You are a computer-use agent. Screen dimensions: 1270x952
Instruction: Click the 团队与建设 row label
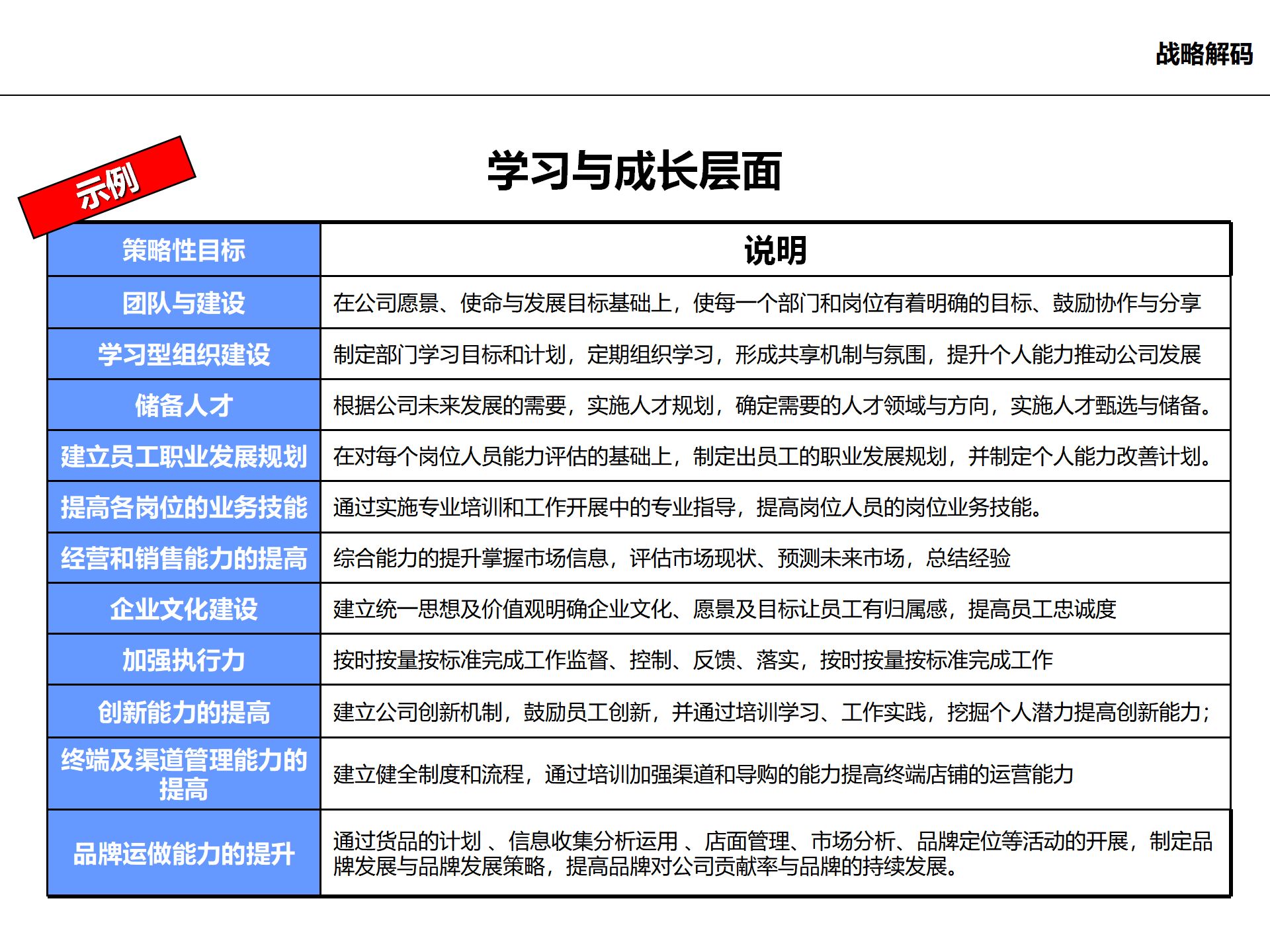pyautogui.click(x=184, y=303)
